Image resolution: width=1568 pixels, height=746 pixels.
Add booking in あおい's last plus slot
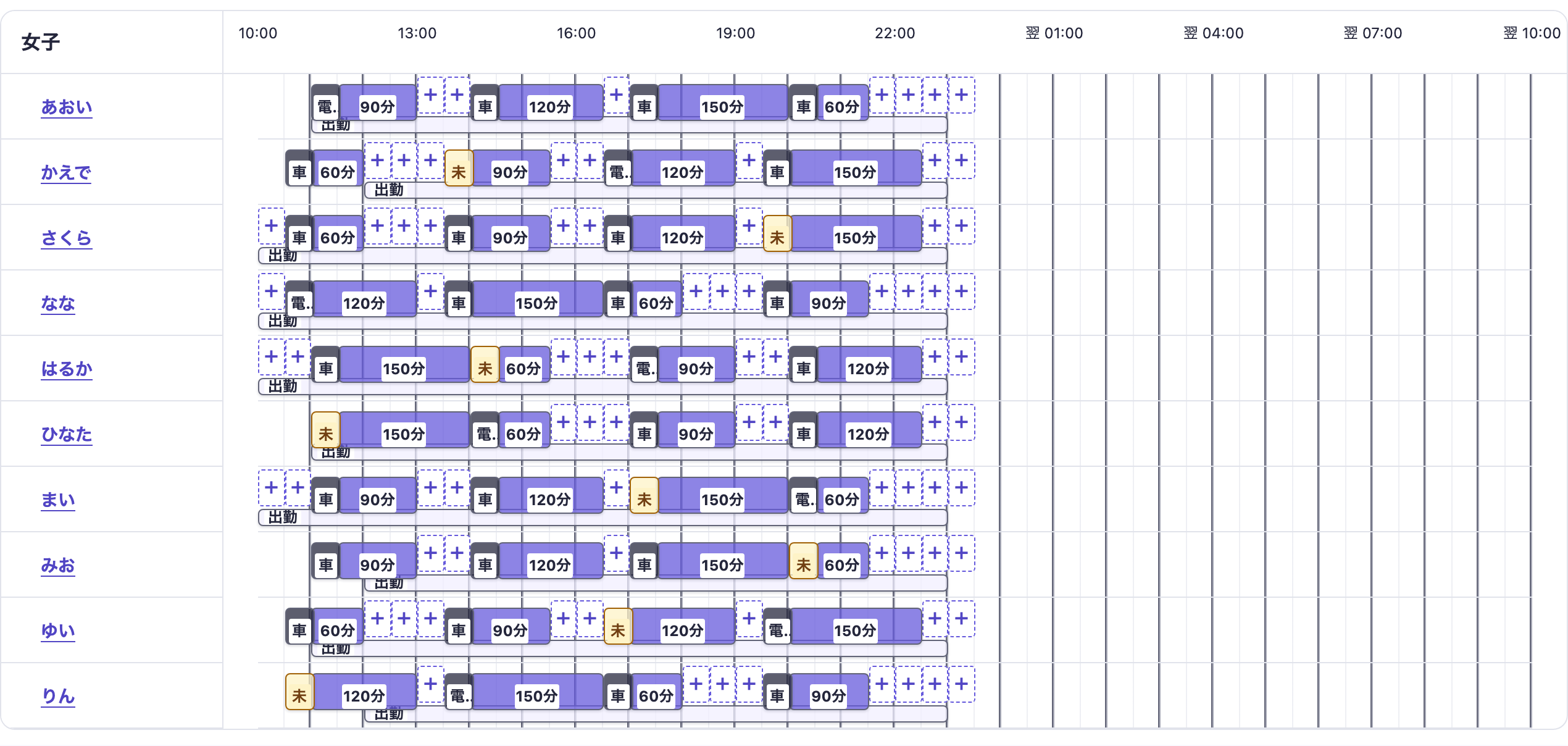point(961,95)
